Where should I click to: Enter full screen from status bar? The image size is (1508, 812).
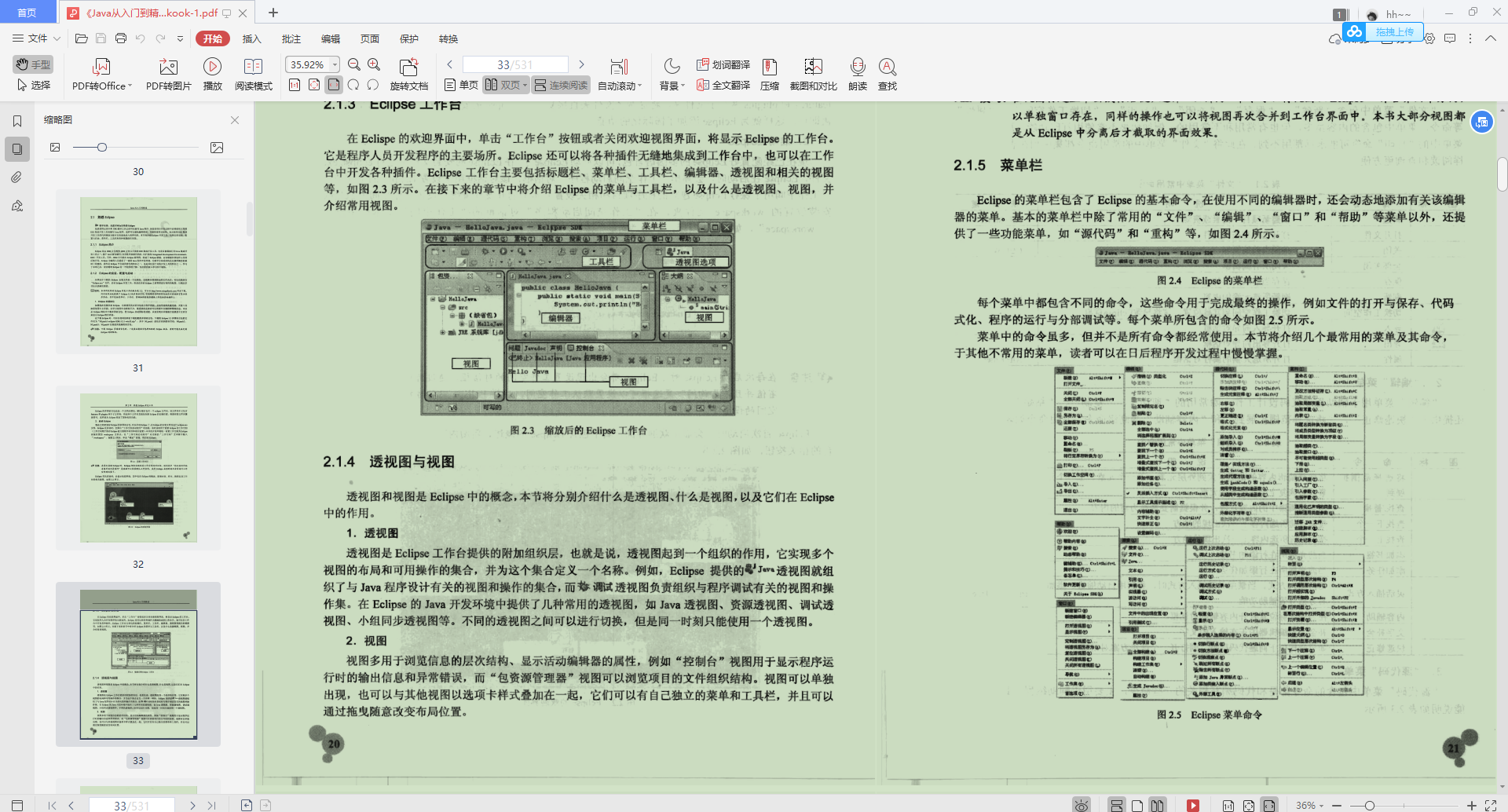click(x=1491, y=805)
